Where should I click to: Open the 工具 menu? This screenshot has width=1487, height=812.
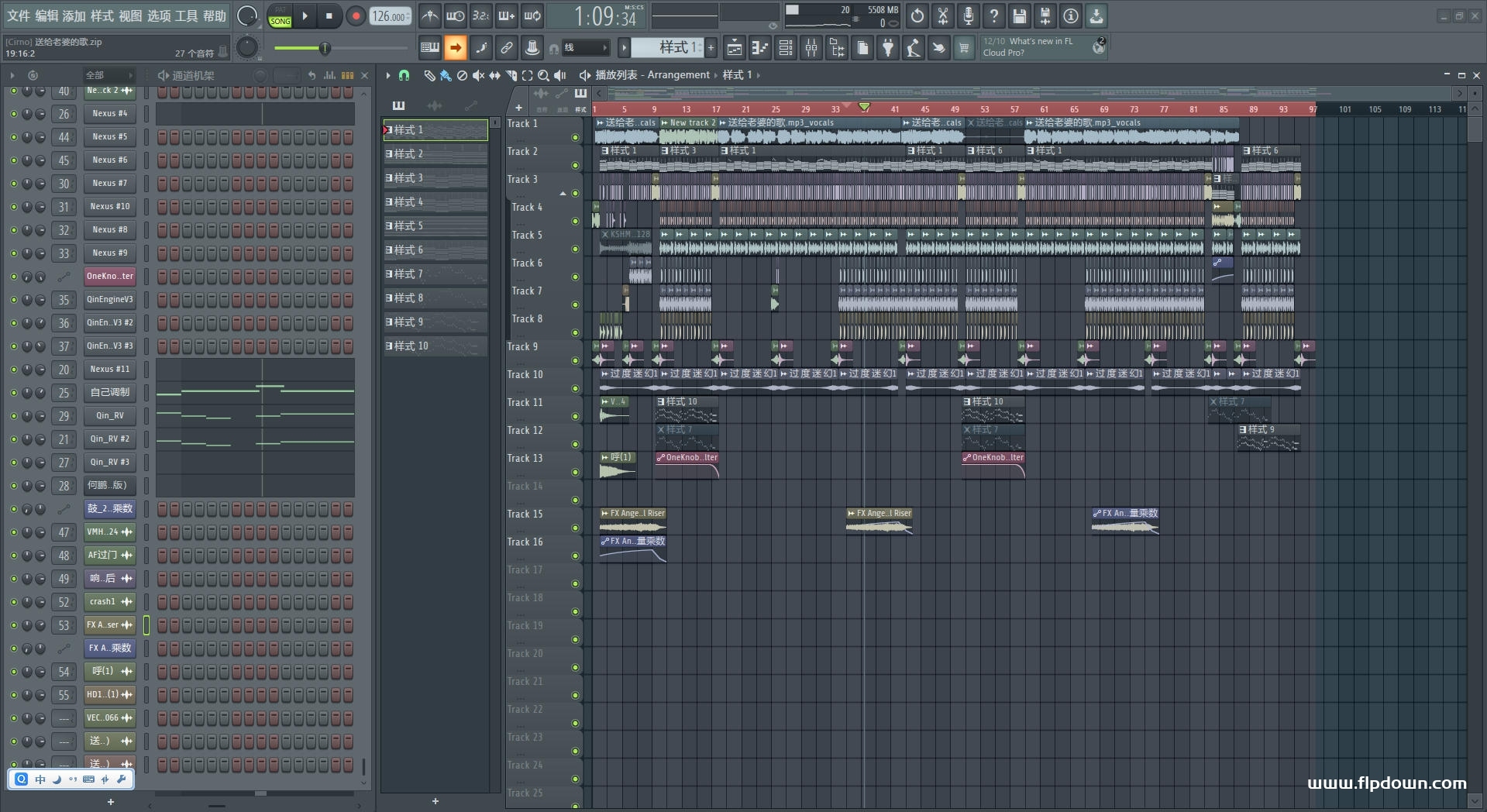(x=186, y=15)
